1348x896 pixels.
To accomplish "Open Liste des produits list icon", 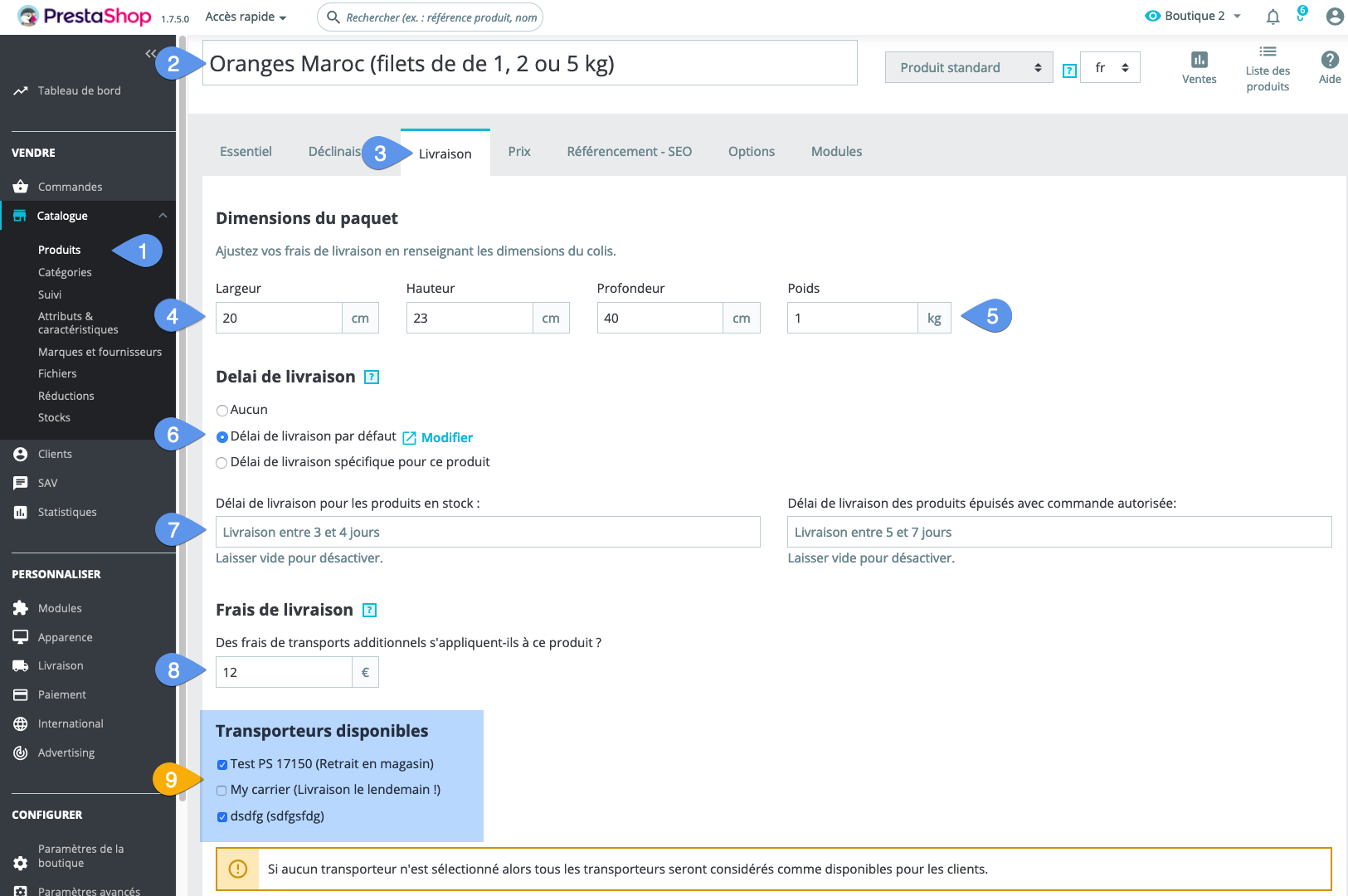I will click(x=1268, y=52).
